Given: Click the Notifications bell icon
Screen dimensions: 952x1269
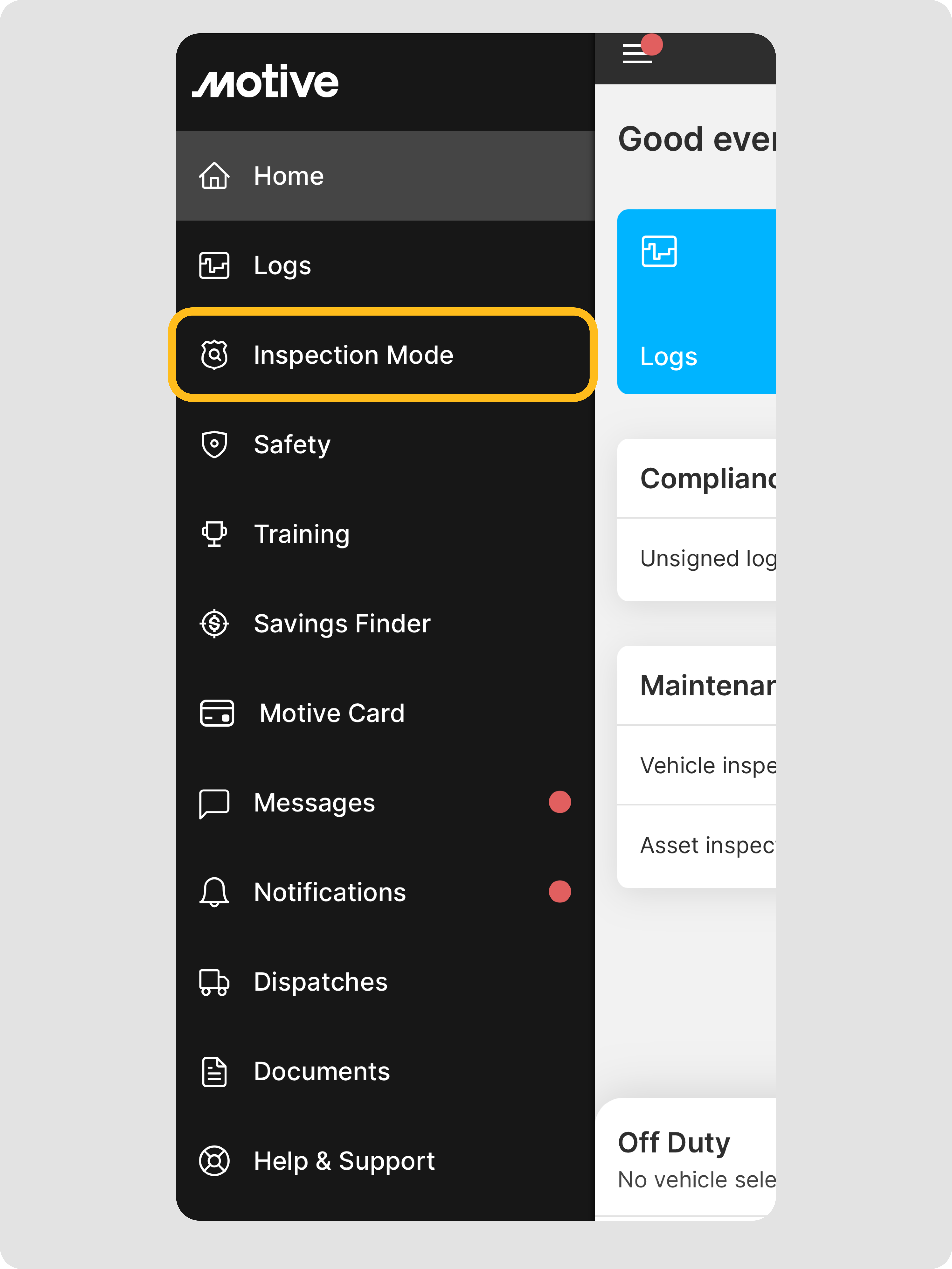Looking at the screenshot, I should (214, 892).
